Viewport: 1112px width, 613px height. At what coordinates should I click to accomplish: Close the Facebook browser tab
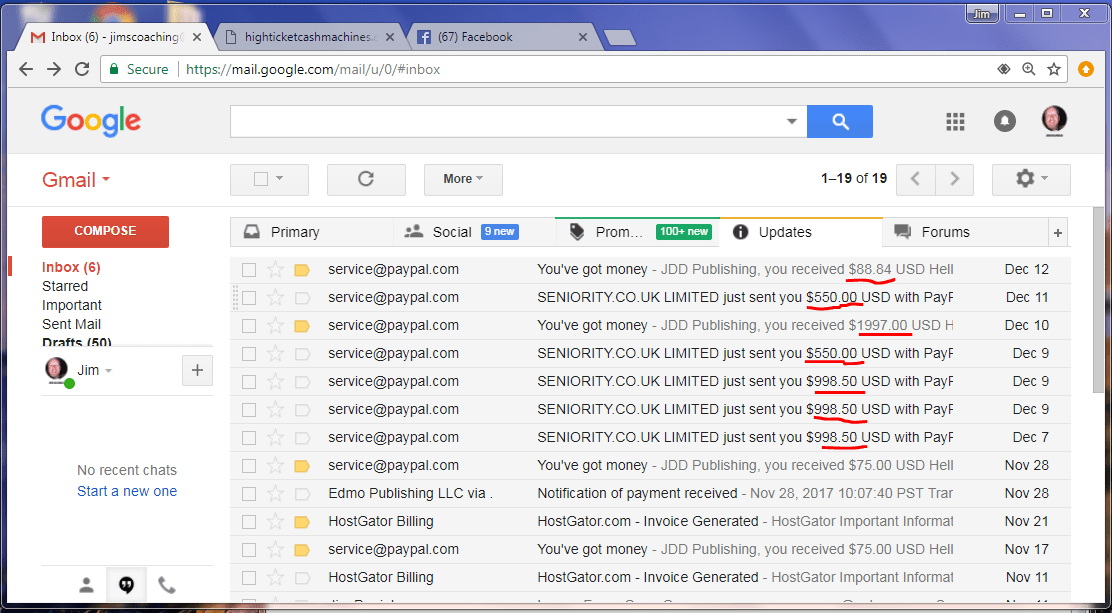582,37
